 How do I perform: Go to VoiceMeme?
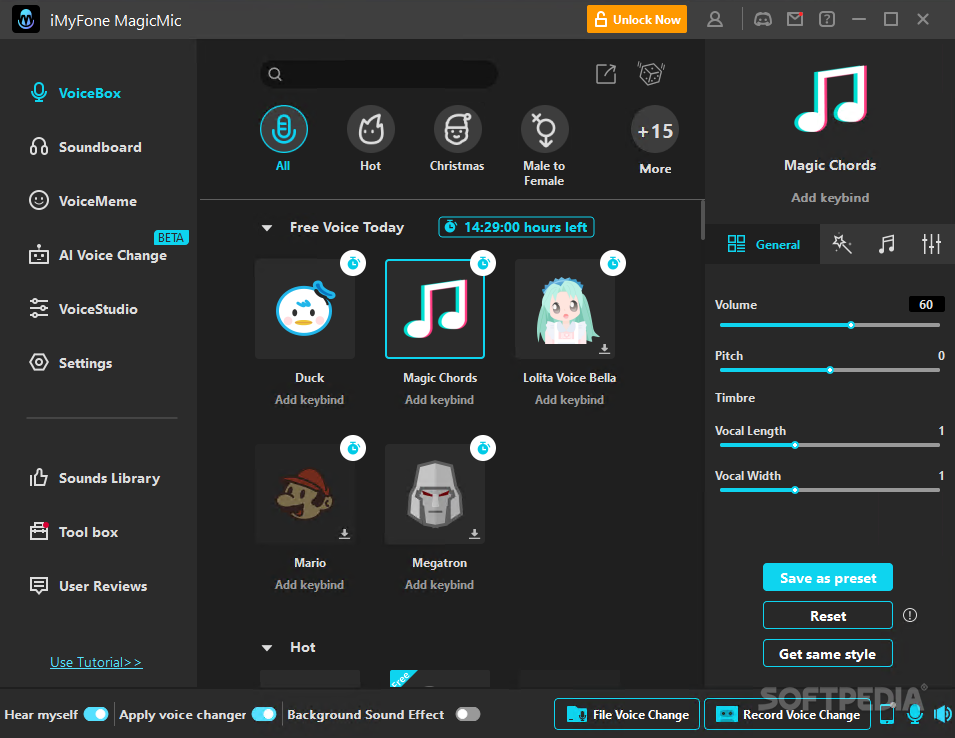83,201
